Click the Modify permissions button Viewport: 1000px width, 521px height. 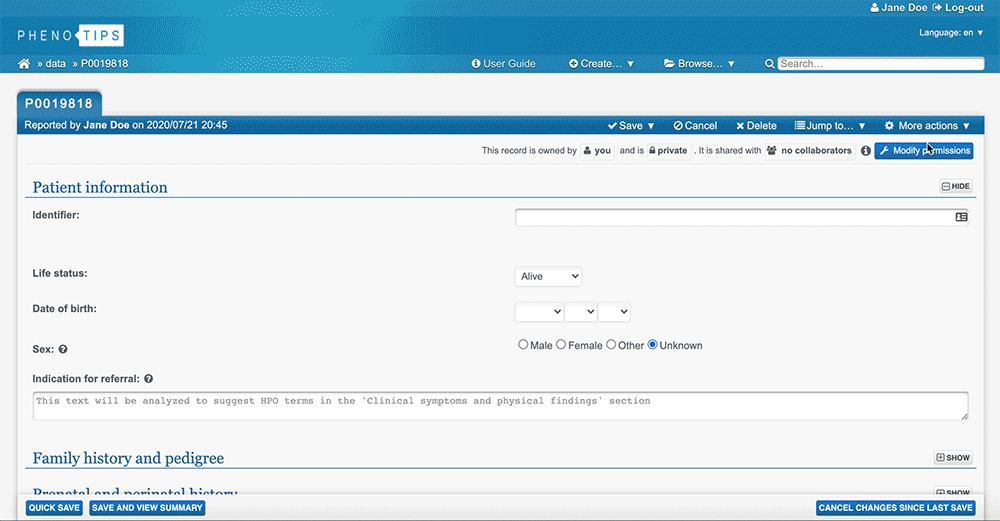[924, 150]
